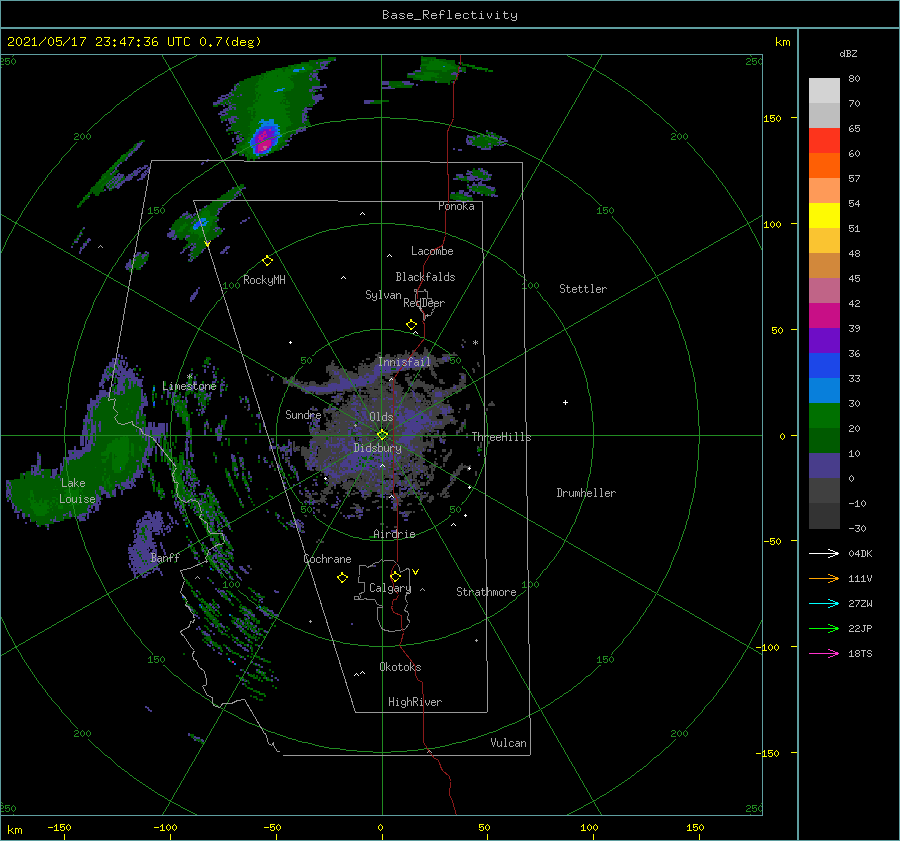Click the Sylvan label
The height and width of the screenshot is (841, 900).
pyautogui.click(x=383, y=295)
